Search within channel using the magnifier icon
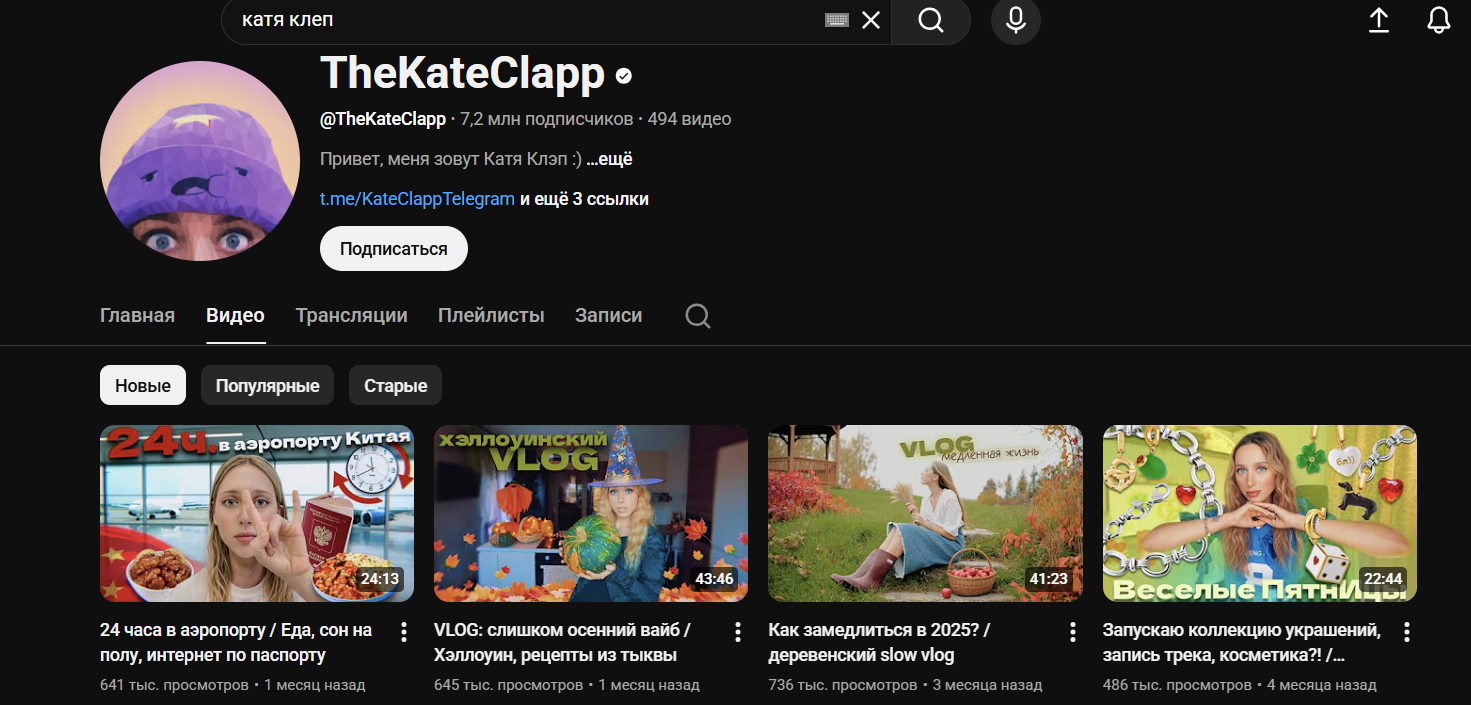Image resolution: width=1471 pixels, height=705 pixels. click(698, 316)
